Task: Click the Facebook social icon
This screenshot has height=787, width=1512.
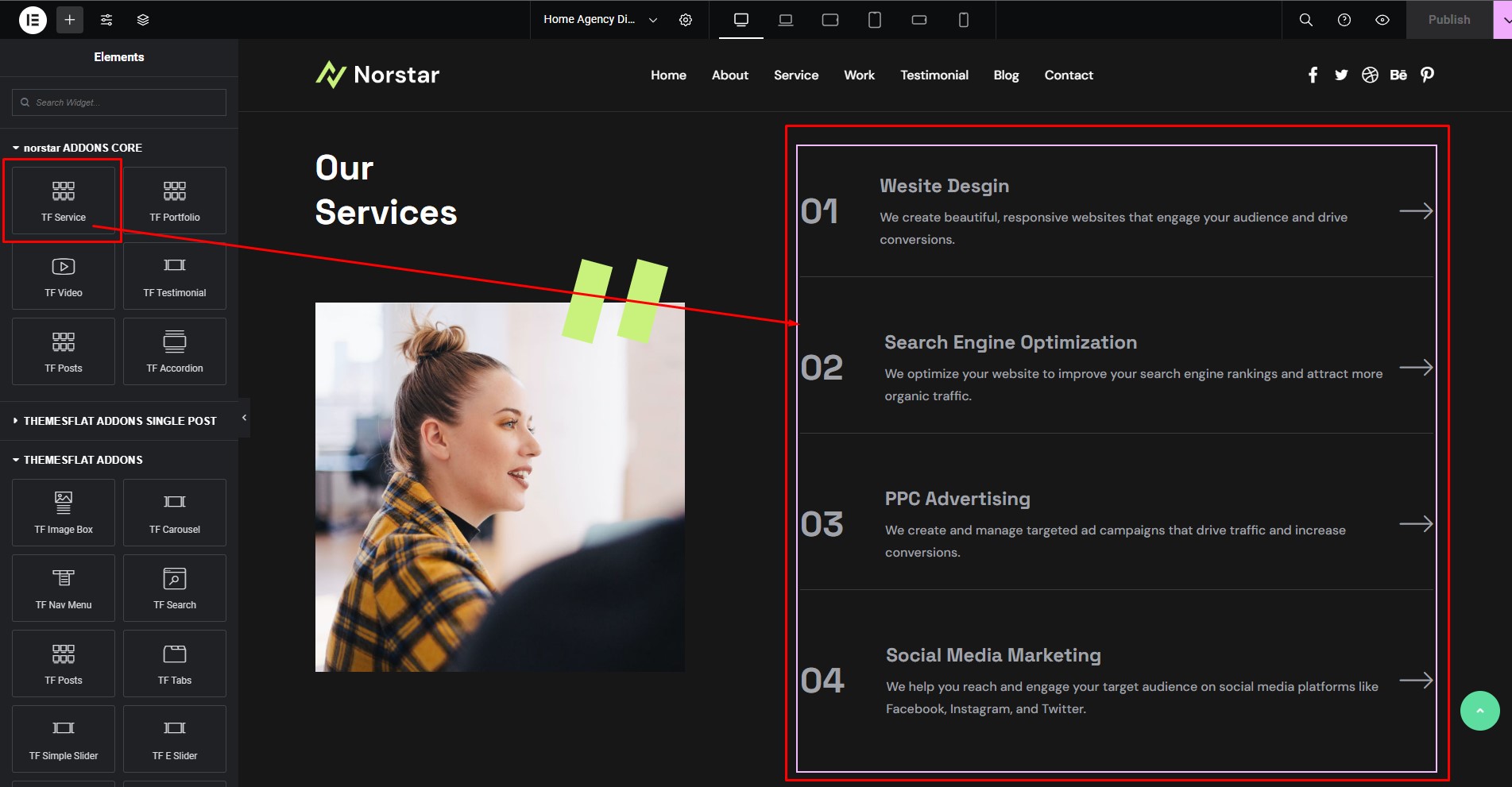Action: pos(1313,75)
